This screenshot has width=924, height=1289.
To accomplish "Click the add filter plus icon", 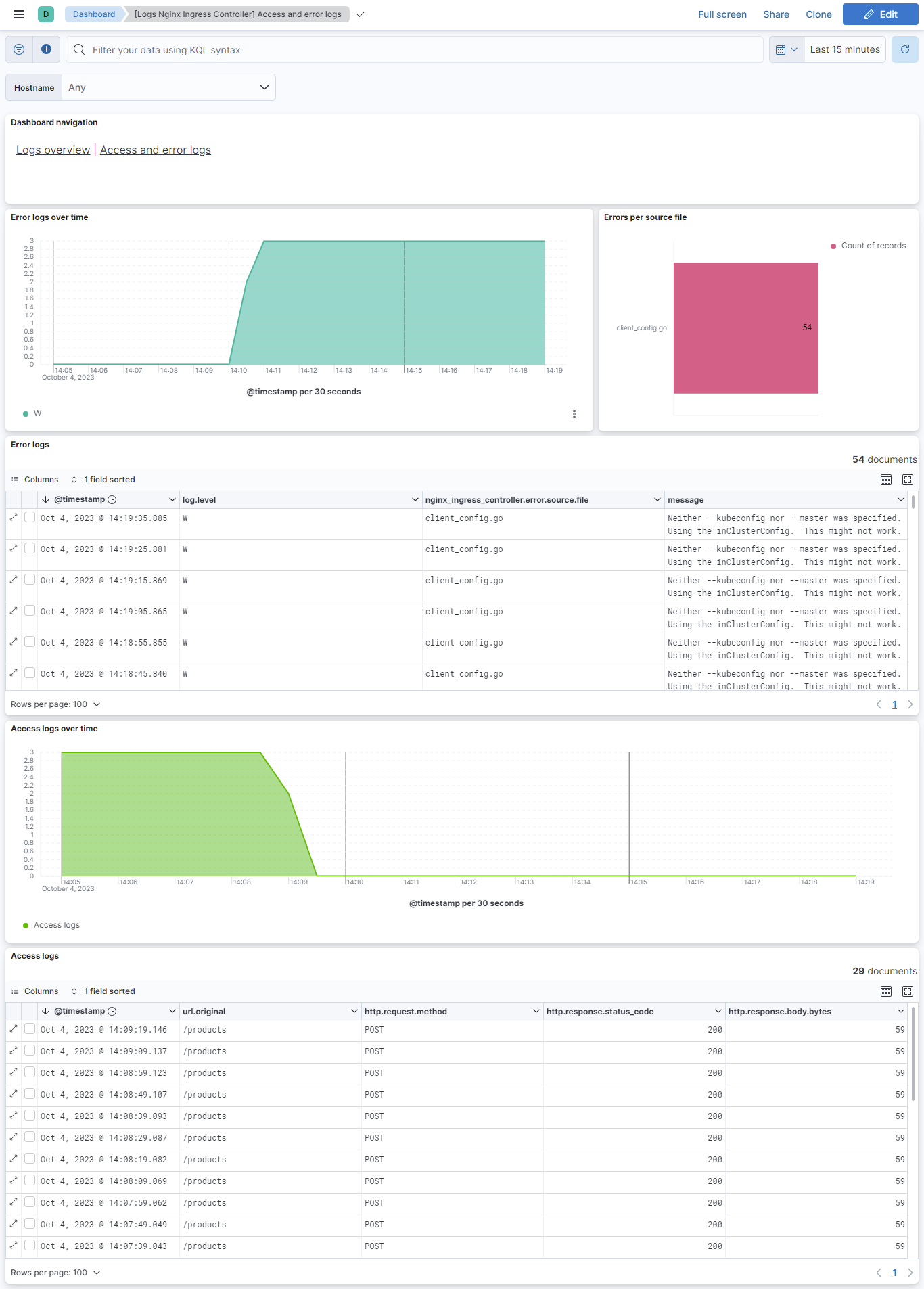I will click(x=46, y=49).
